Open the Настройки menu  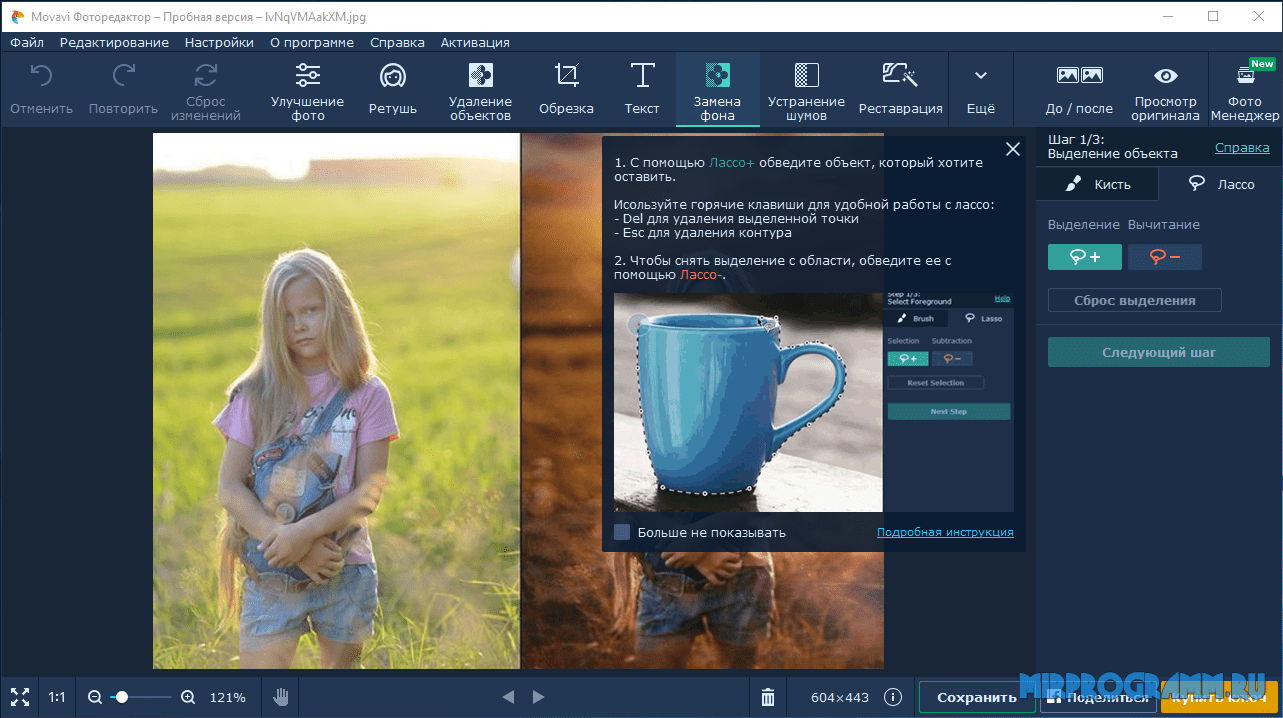point(219,43)
